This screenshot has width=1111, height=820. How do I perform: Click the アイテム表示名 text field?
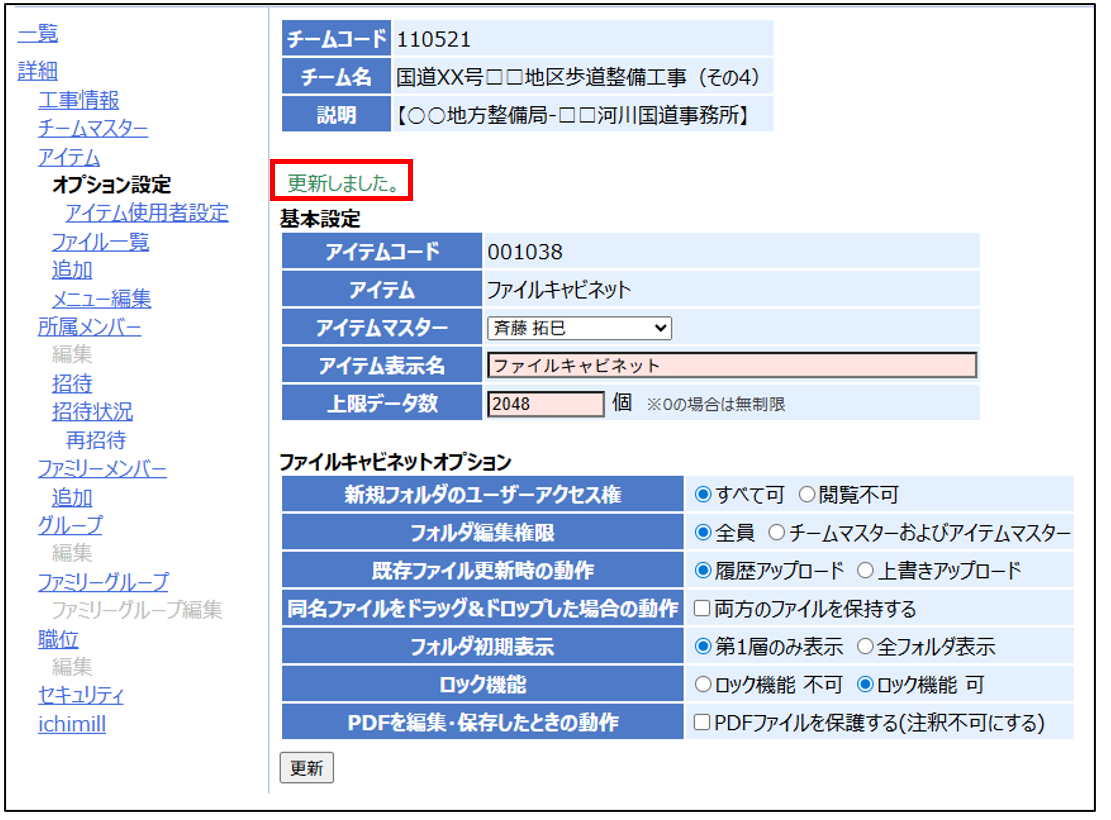coord(731,366)
